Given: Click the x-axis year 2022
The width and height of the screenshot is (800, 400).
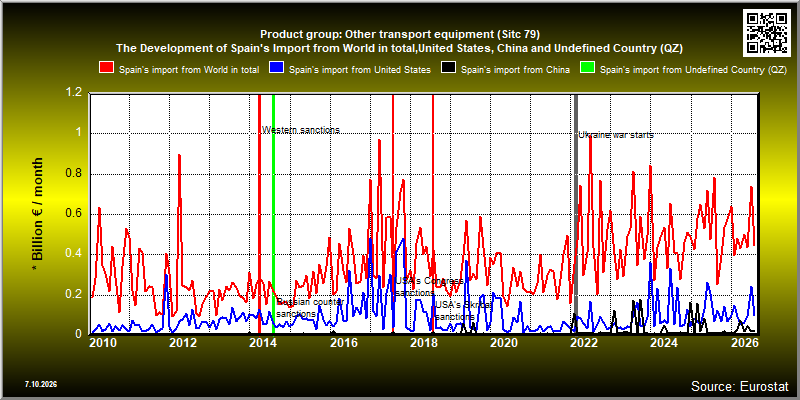Looking at the screenshot, I should pos(583,343).
